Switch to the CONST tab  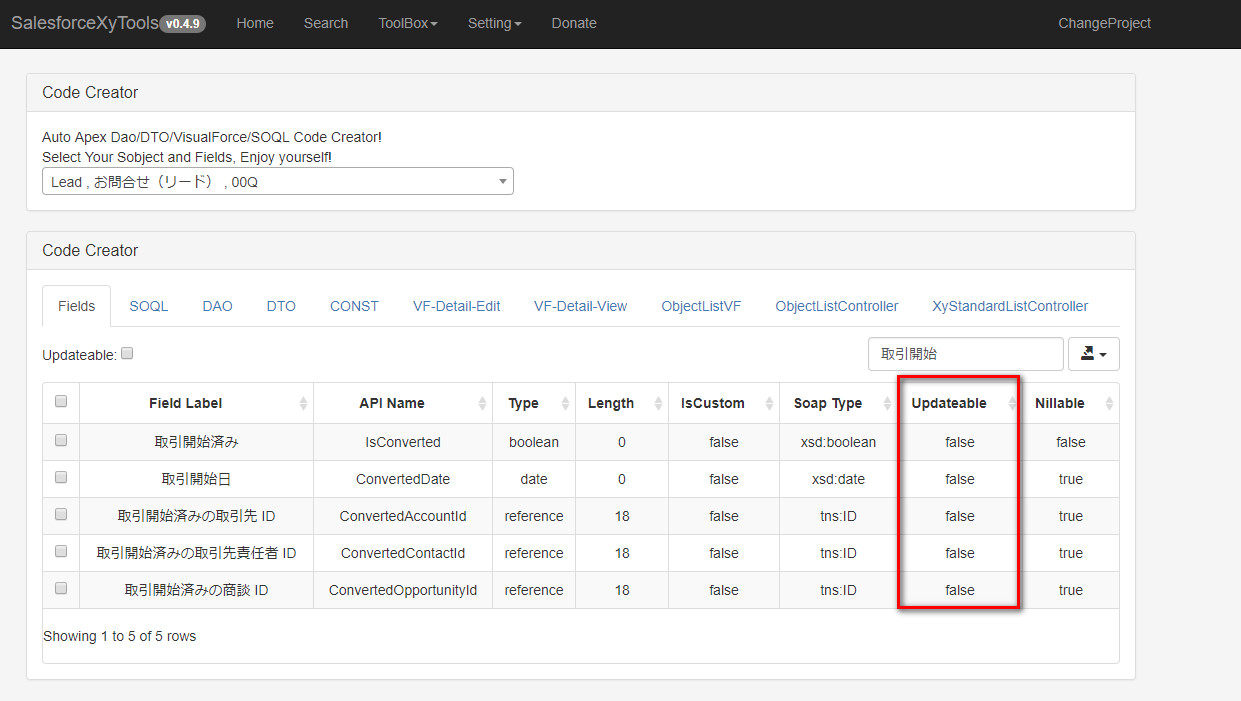click(x=354, y=306)
